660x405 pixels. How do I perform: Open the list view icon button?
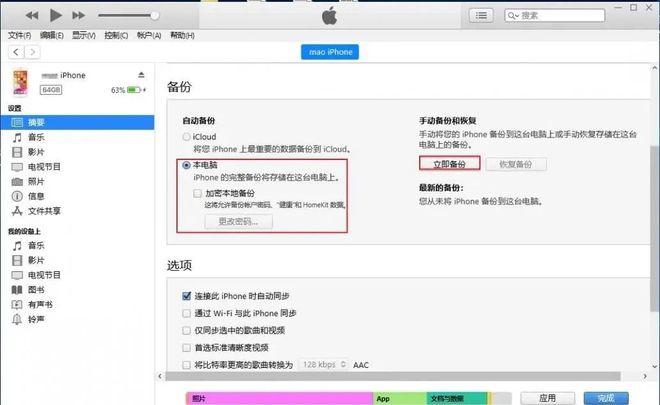481,16
